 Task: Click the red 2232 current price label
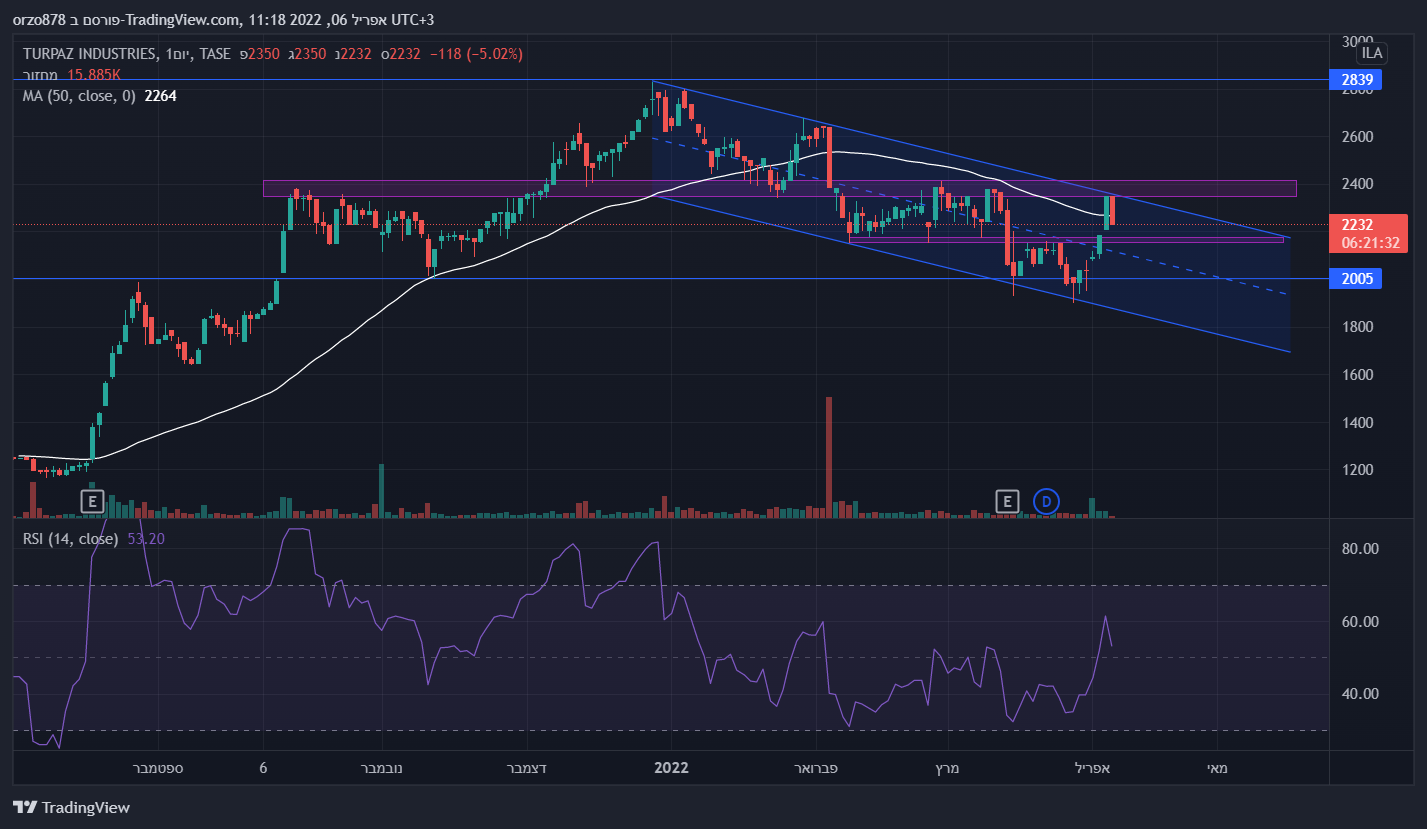pyautogui.click(x=1357, y=225)
